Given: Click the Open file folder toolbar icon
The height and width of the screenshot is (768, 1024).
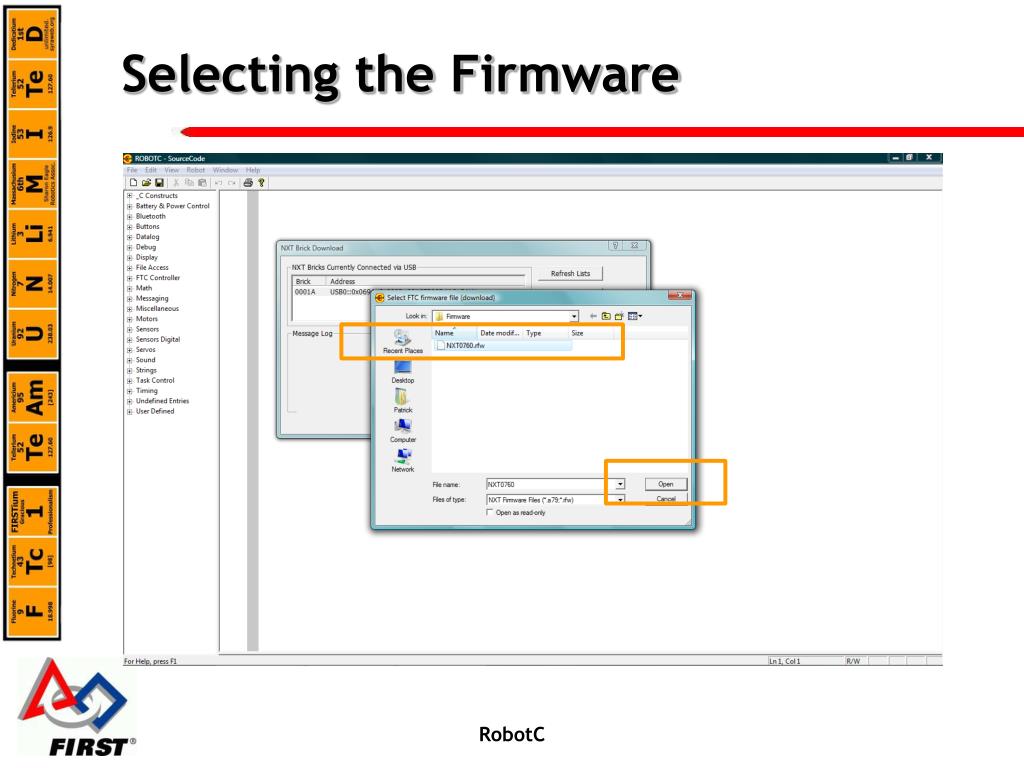Looking at the screenshot, I should [x=146, y=183].
